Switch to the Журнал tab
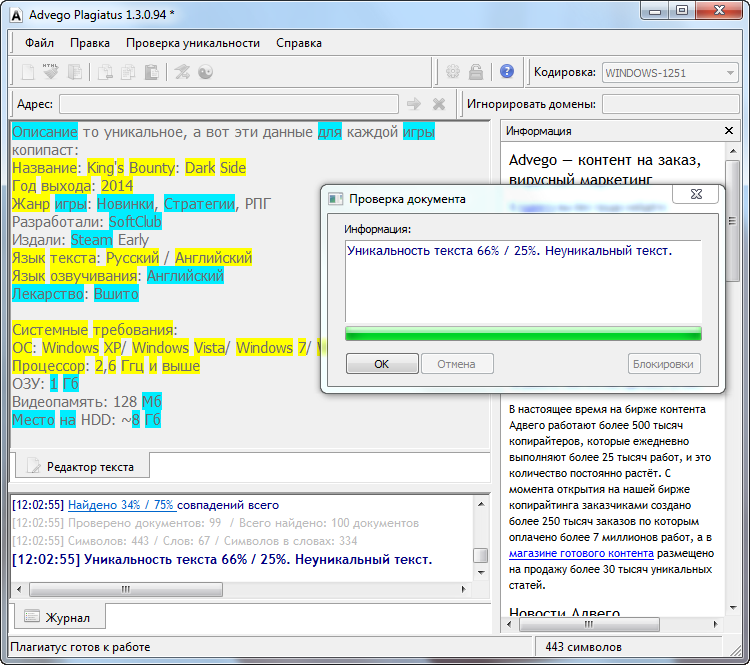Image resolution: width=750 pixels, height=665 pixels. click(59, 617)
